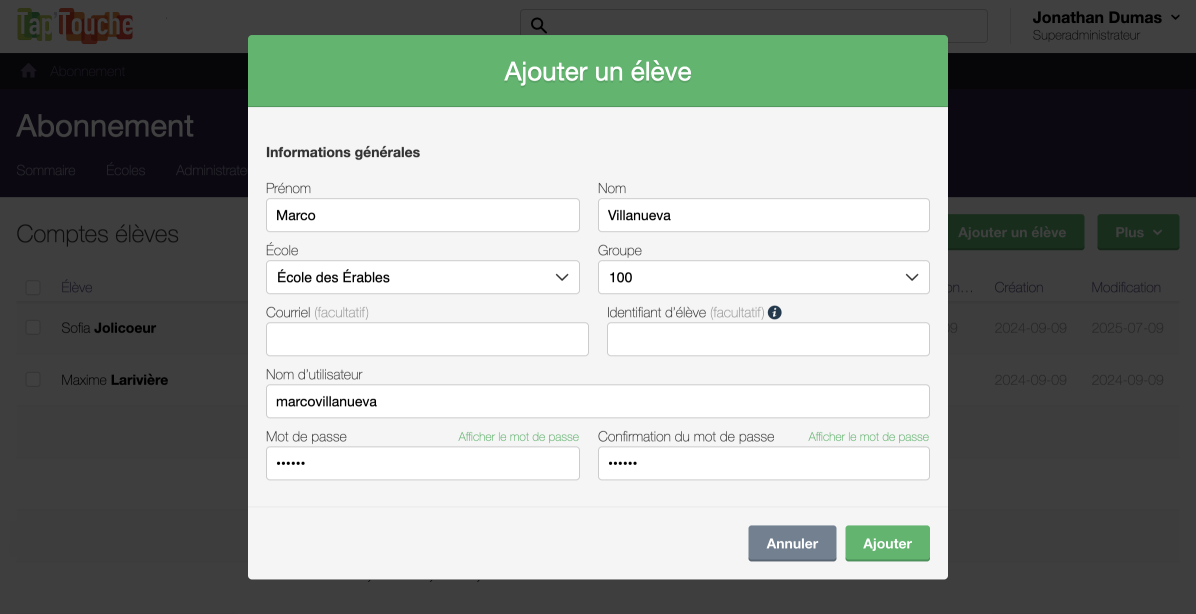This screenshot has height=614, width=1196.
Task: Click the TapTouche logo
Action: click(75, 26)
